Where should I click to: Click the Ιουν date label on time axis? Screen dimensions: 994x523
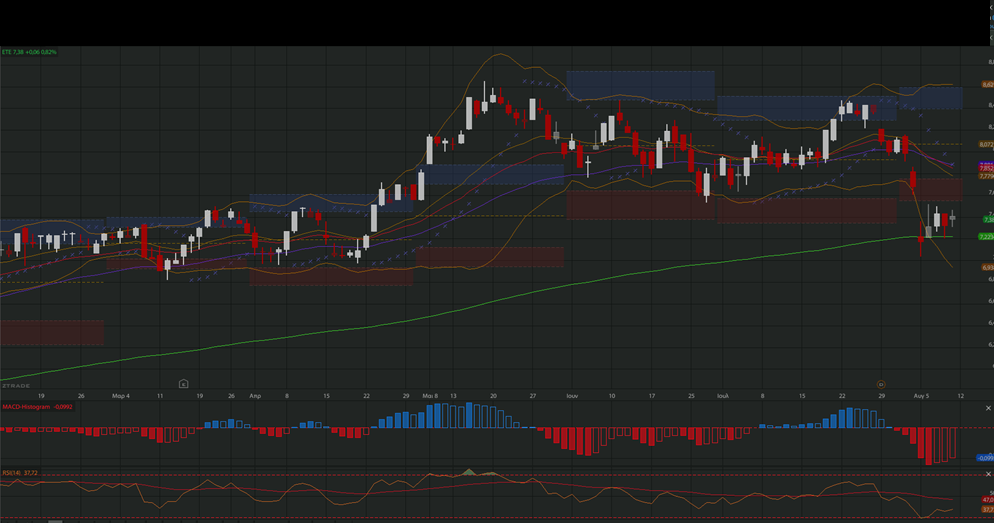pyautogui.click(x=572, y=396)
